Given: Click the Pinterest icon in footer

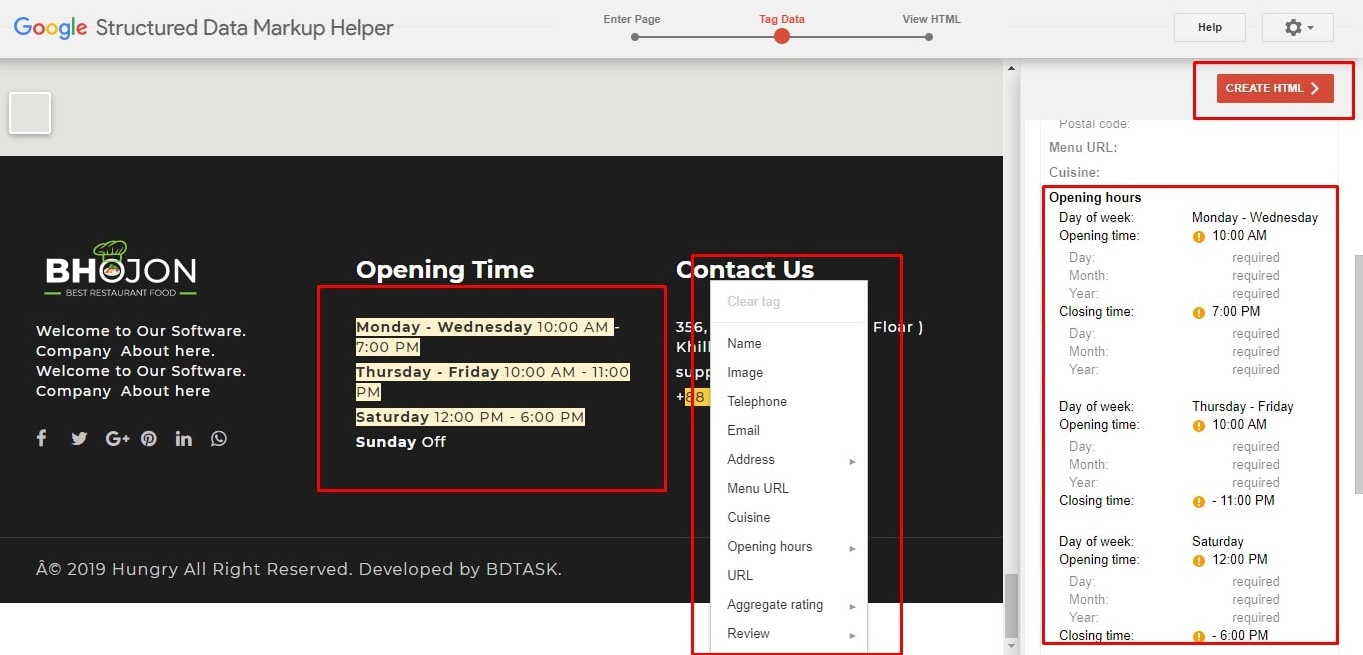Looking at the screenshot, I should click(x=149, y=438).
